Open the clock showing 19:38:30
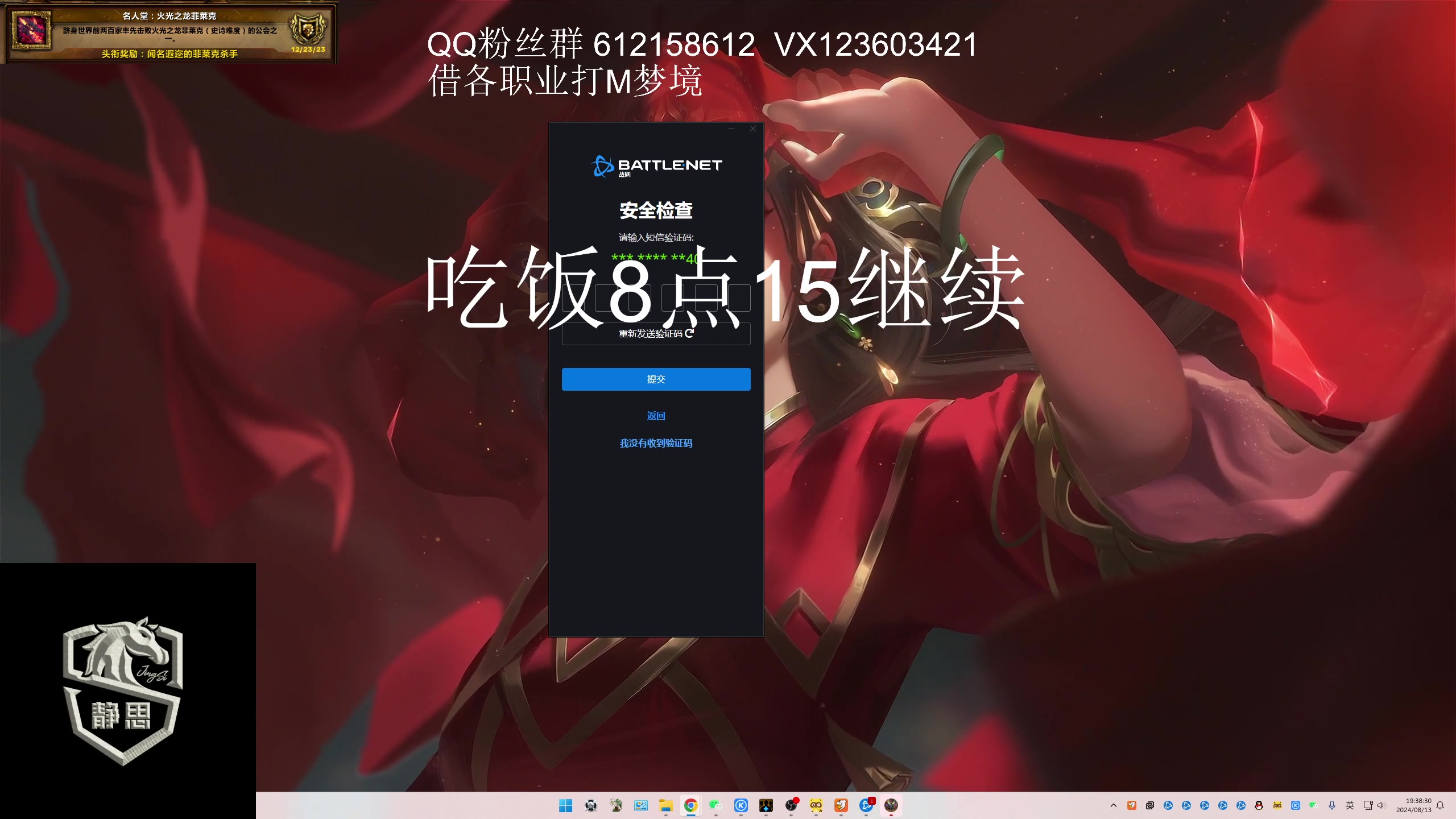This screenshot has height=819, width=1456. (x=1414, y=805)
